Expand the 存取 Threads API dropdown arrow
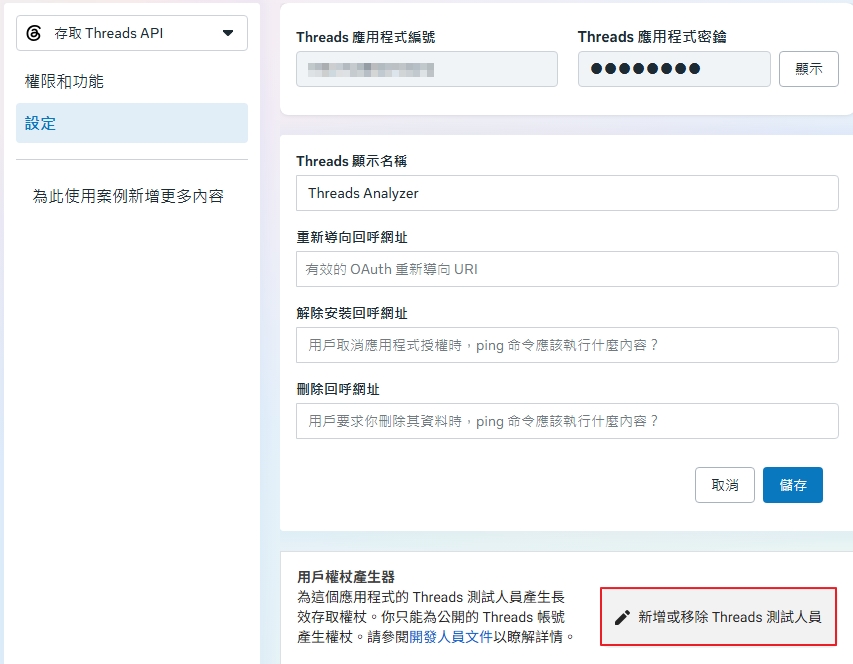 pos(228,33)
